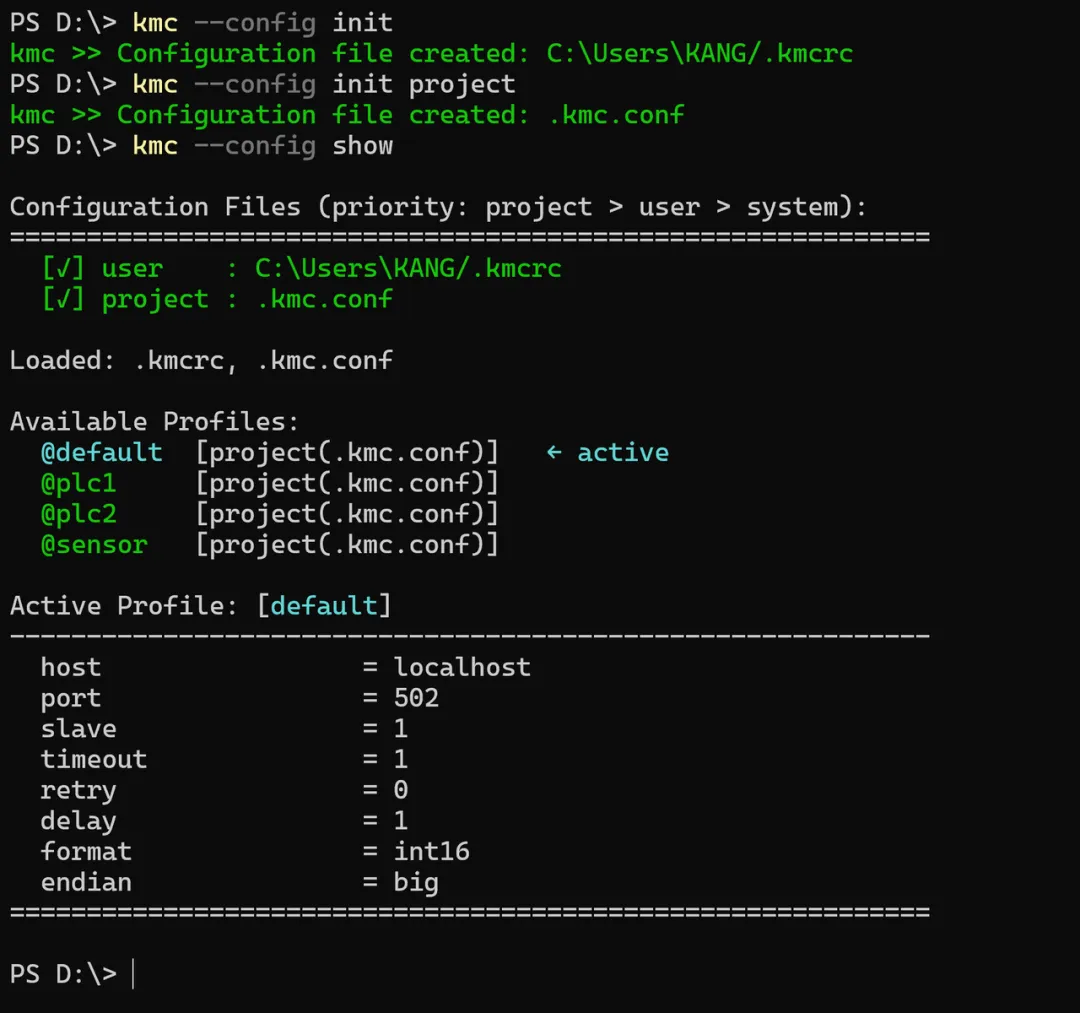Click the arrow before the active label
The image size is (1080, 1013).
(x=554, y=452)
